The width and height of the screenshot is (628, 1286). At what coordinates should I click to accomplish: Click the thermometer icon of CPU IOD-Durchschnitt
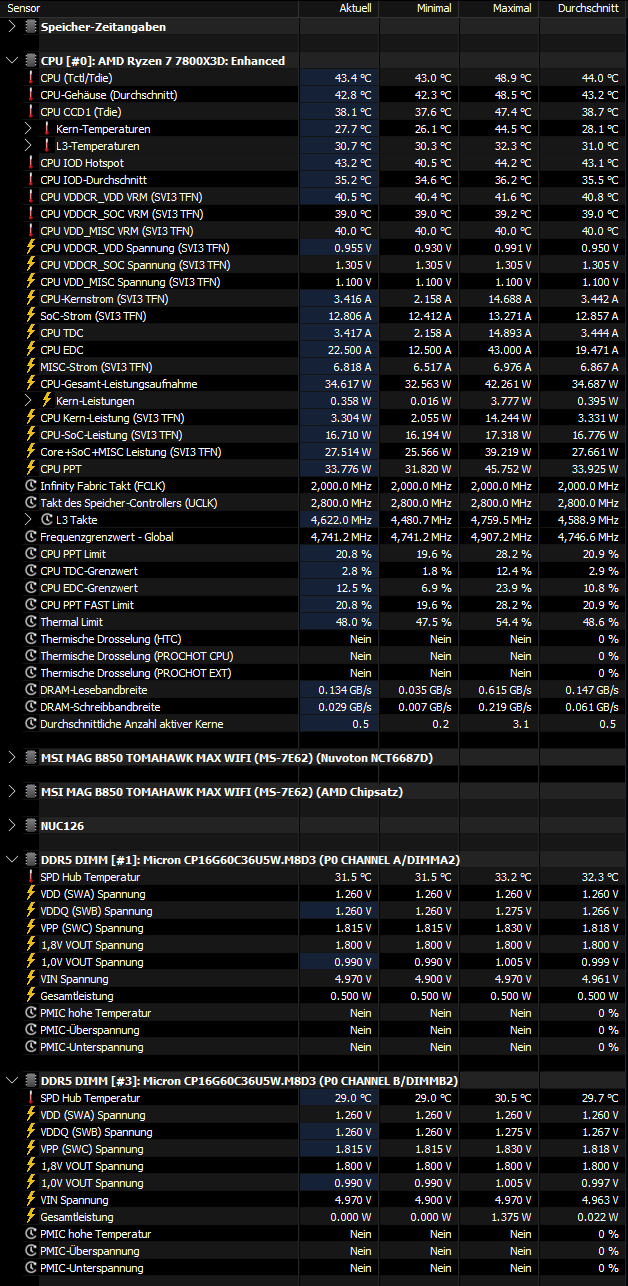[x=30, y=180]
